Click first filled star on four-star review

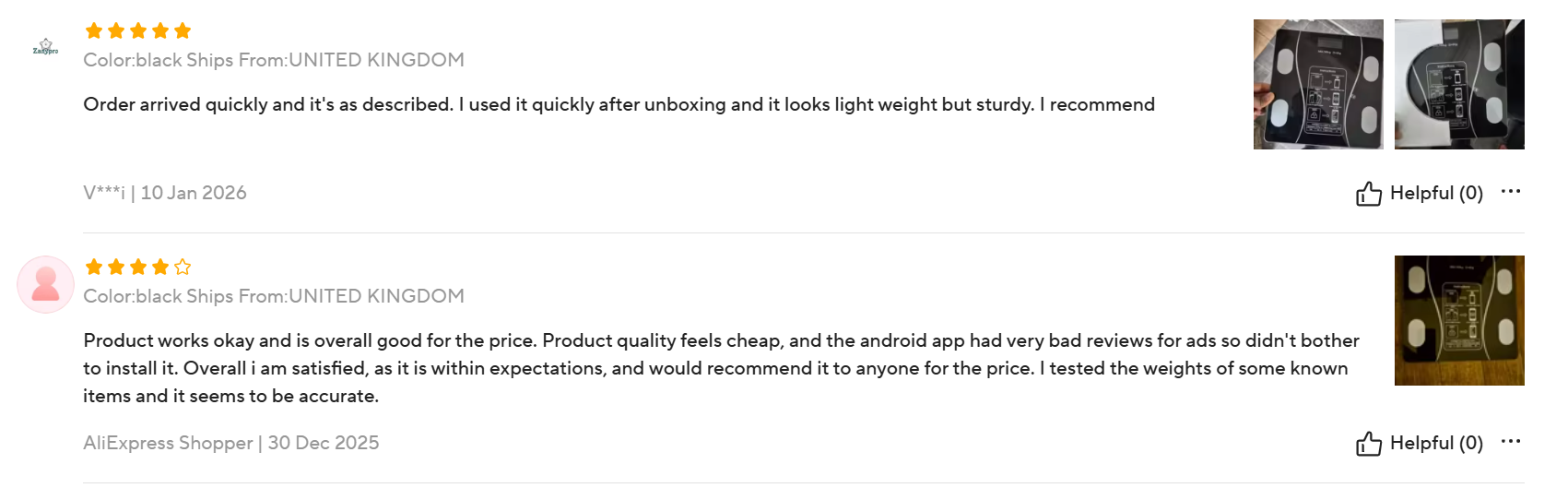94,268
